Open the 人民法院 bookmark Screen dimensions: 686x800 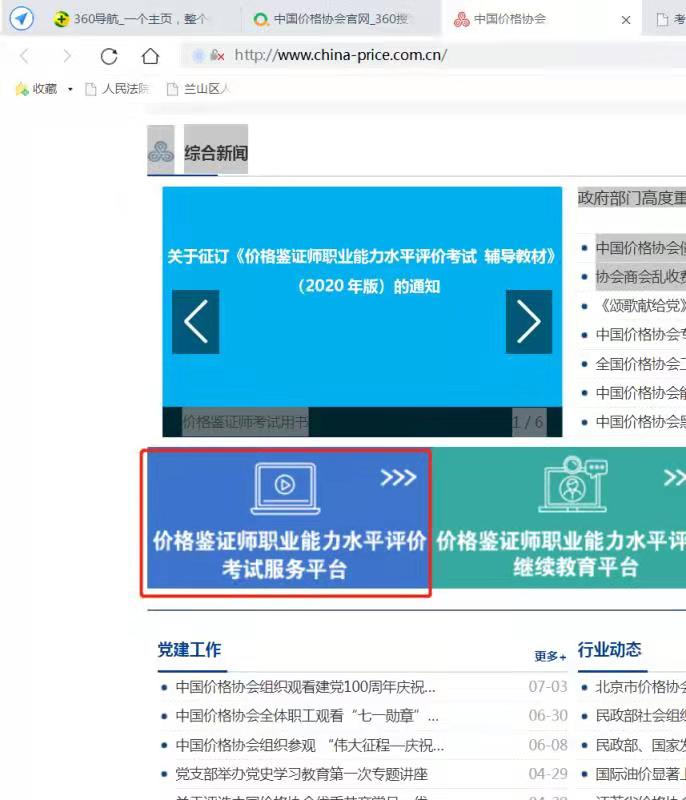click(117, 89)
